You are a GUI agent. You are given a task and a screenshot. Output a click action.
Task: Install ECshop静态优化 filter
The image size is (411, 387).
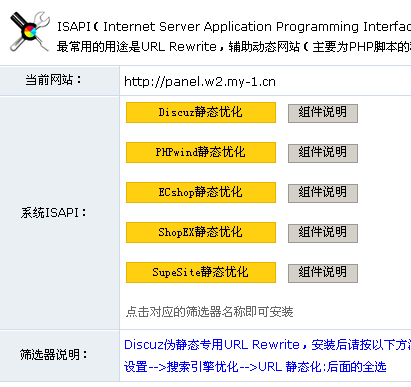[201, 193]
